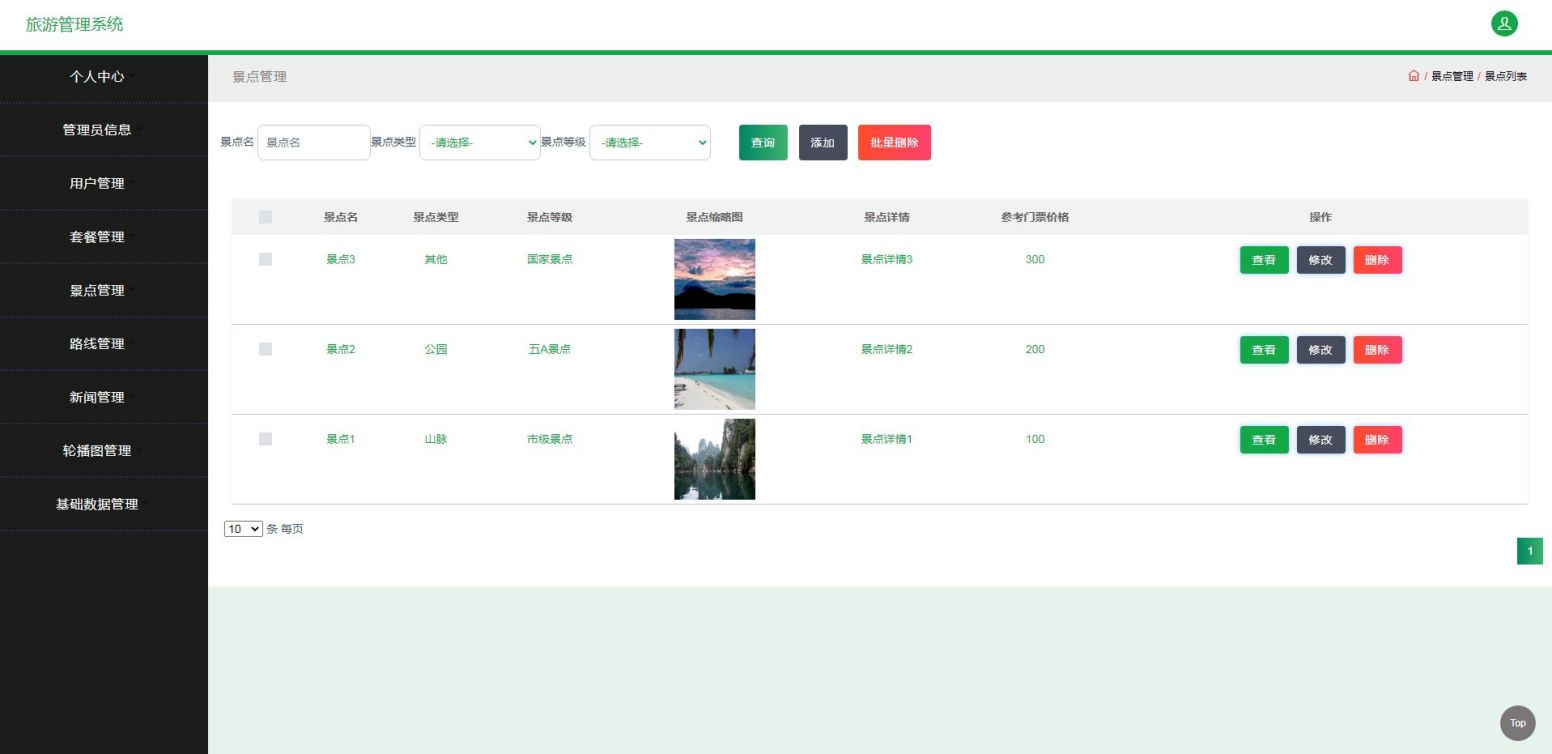Click 景点管理 in the breadcrumb
1552x754 pixels.
1452,76
